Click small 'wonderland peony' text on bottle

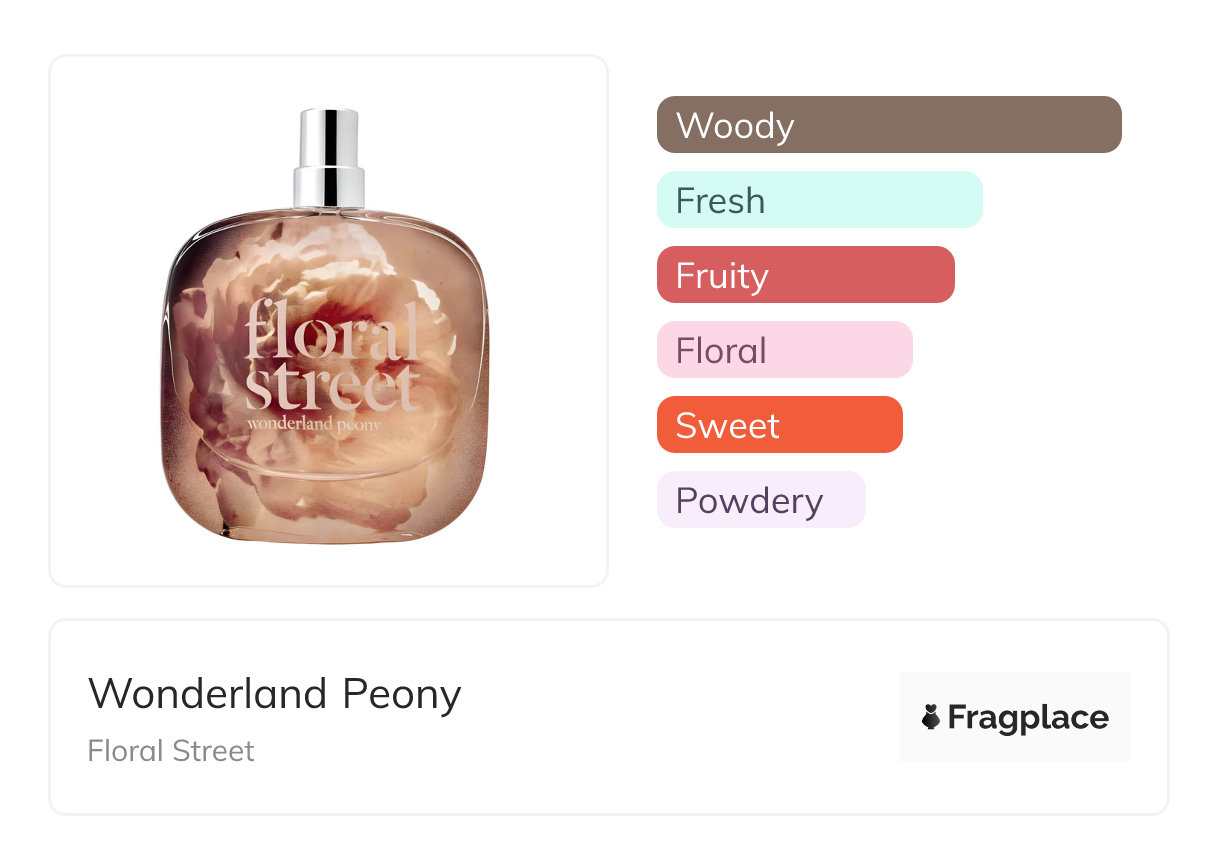coord(317,423)
